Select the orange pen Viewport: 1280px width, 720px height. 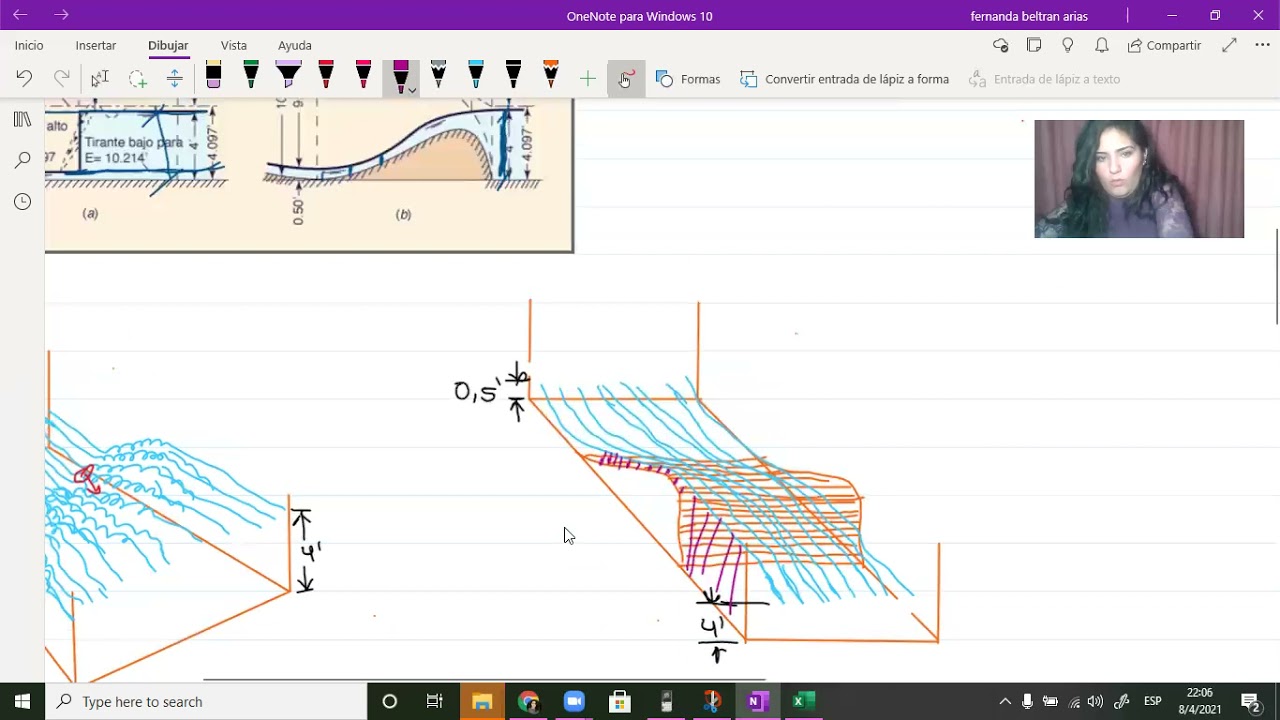click(551, 76)
